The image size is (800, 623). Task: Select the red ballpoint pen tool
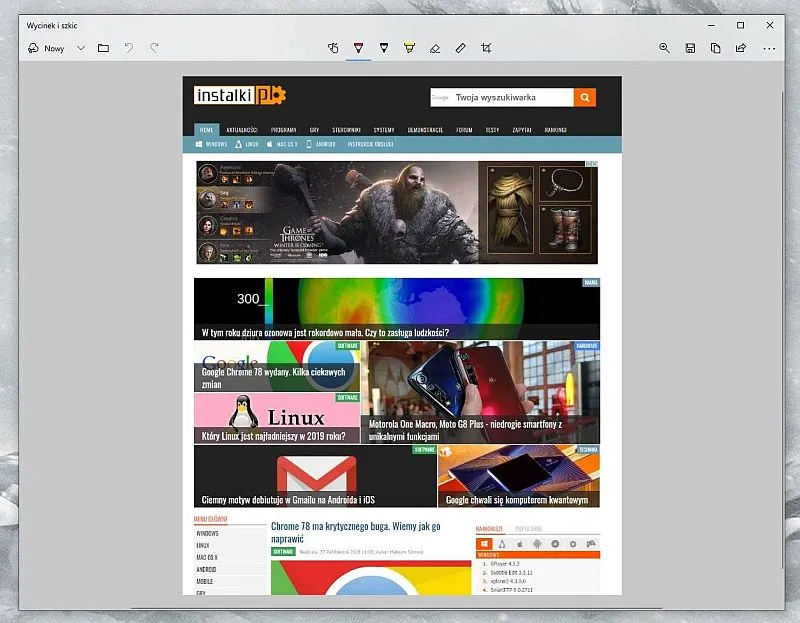[x=359, y=48]
